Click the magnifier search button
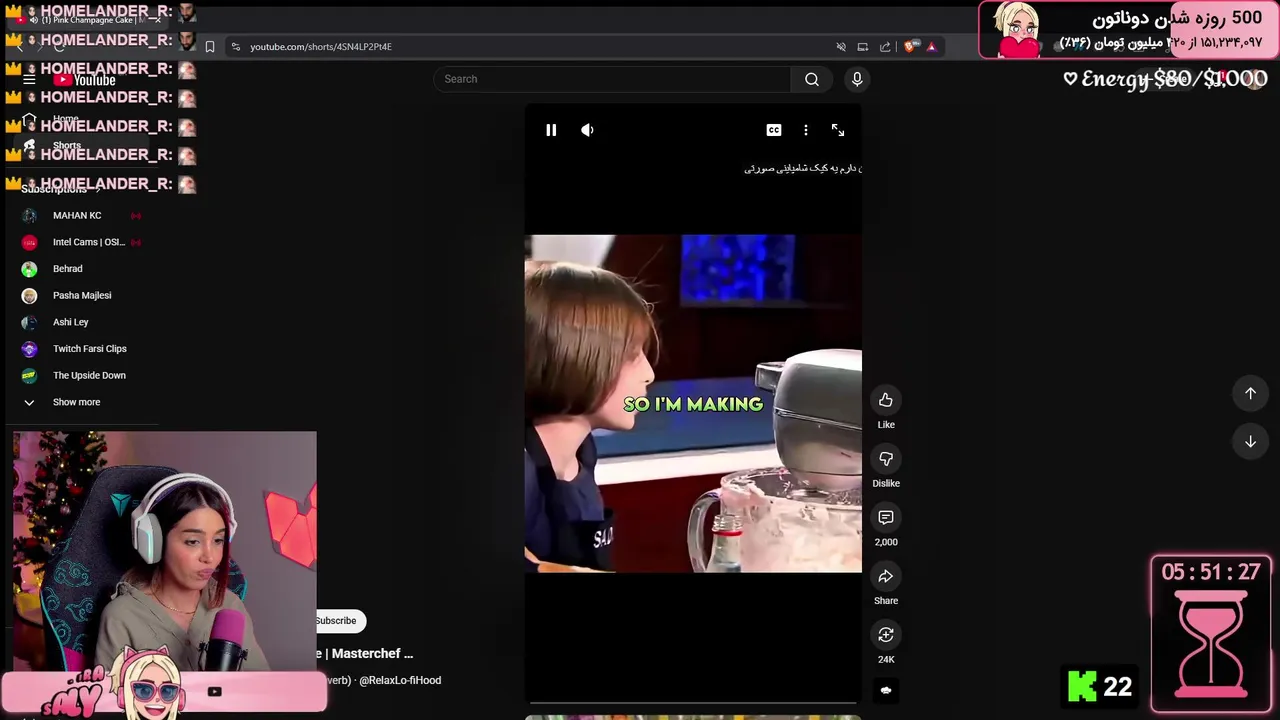Image resolution: width=1280 pixels, height=720 pixels. pyautogui.click(x=812, y=79)
